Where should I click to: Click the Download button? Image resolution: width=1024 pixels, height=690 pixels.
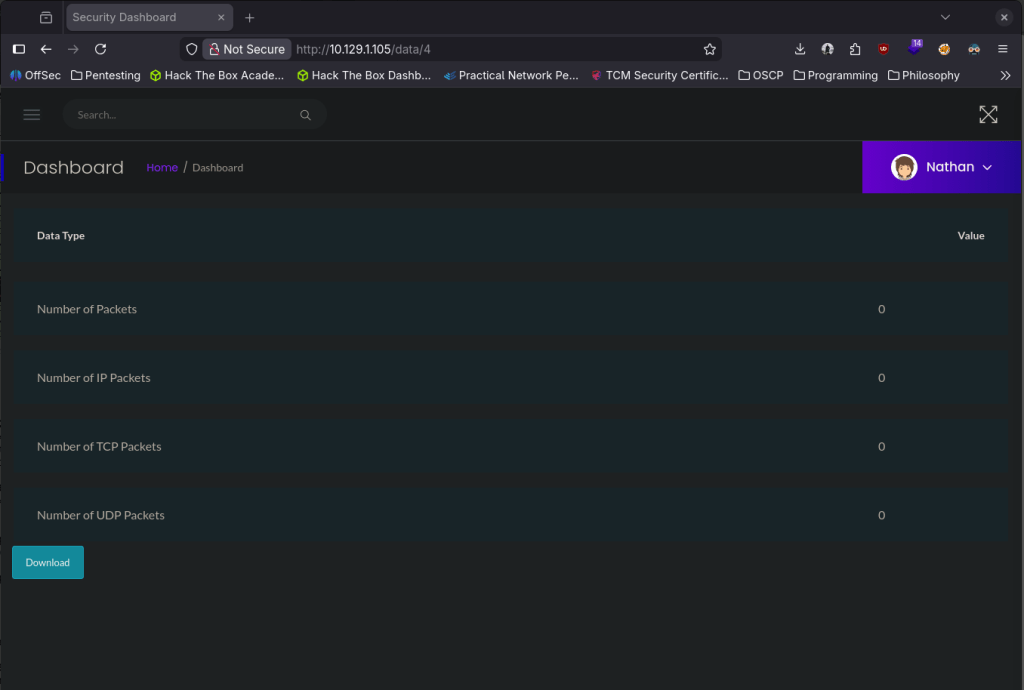click(x=48, y=562)
